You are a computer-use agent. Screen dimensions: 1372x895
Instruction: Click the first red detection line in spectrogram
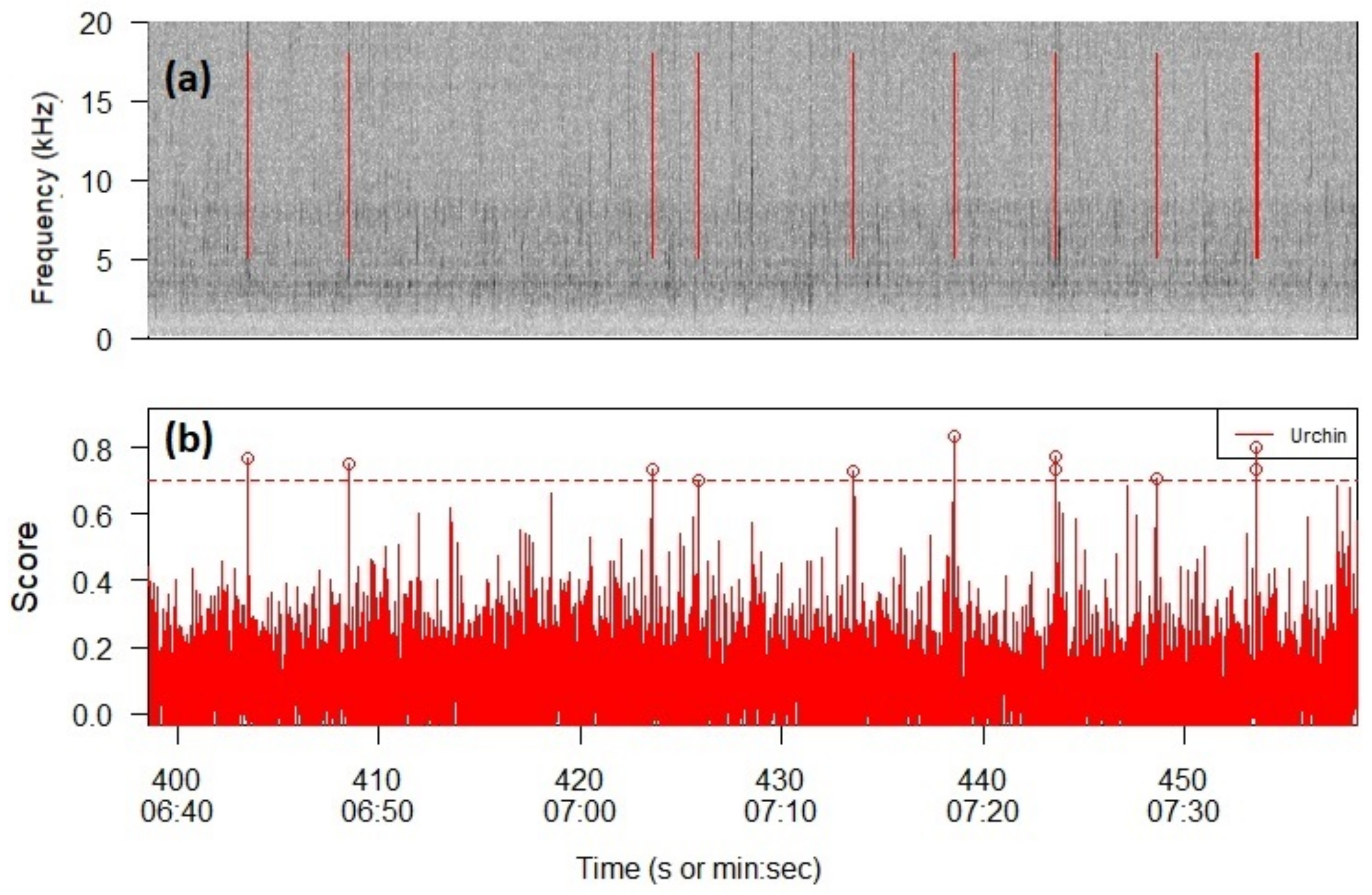248,156
